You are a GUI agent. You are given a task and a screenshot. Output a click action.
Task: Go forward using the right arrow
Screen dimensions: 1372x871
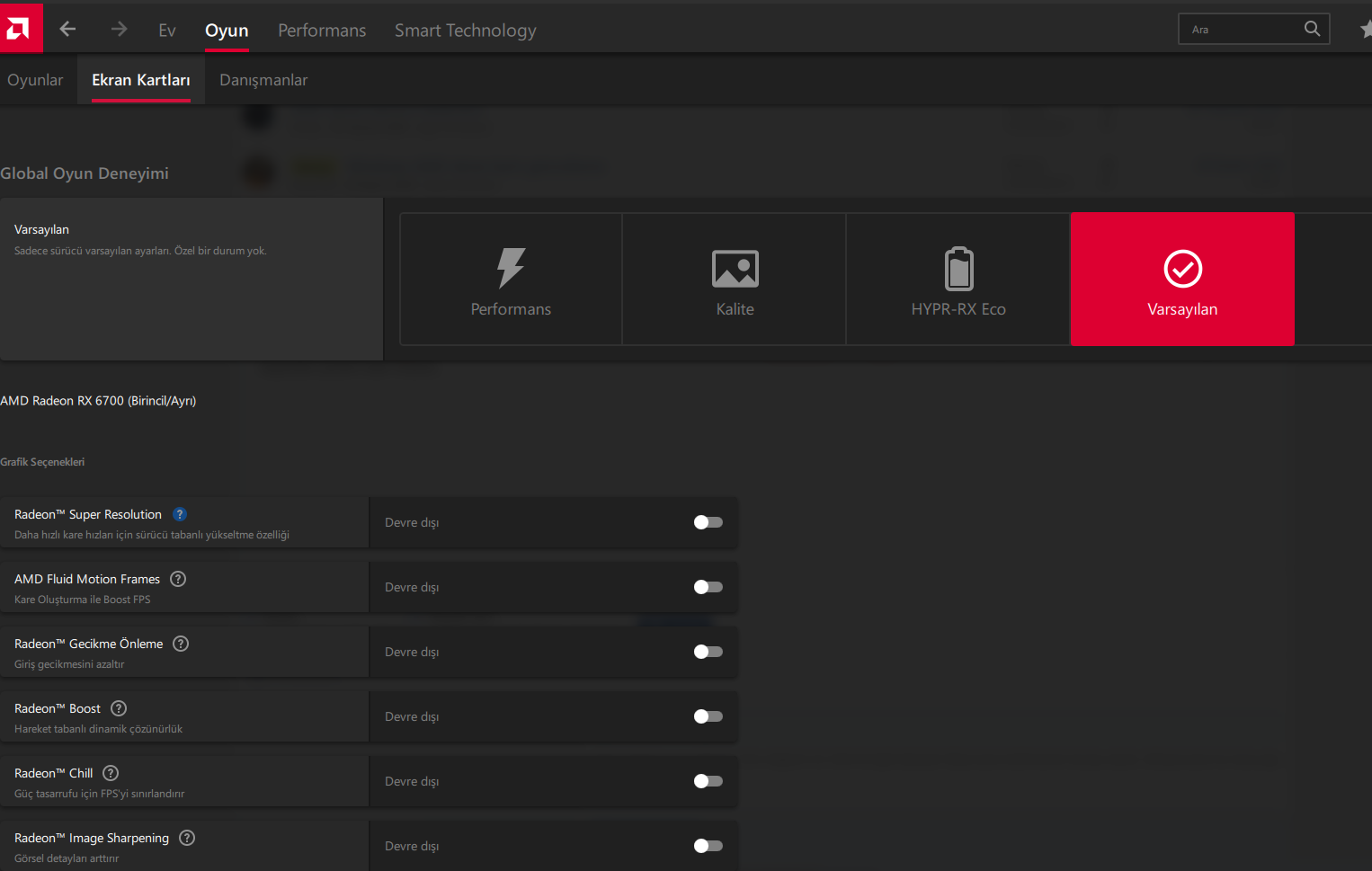point(119,30)
